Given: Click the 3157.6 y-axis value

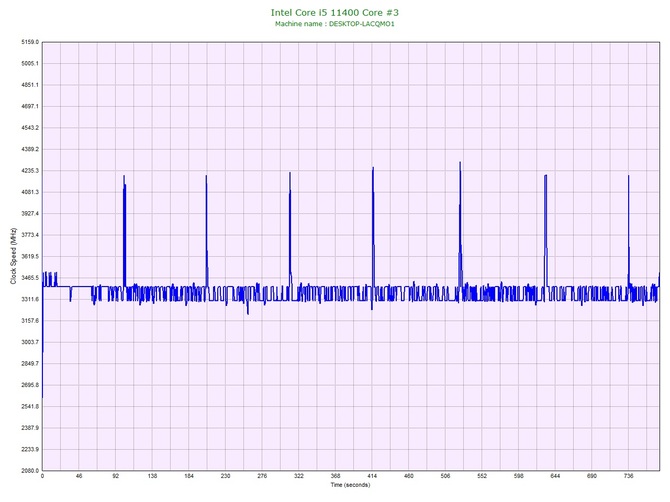Looking at the screenshot, I should [x=30, y=320].
